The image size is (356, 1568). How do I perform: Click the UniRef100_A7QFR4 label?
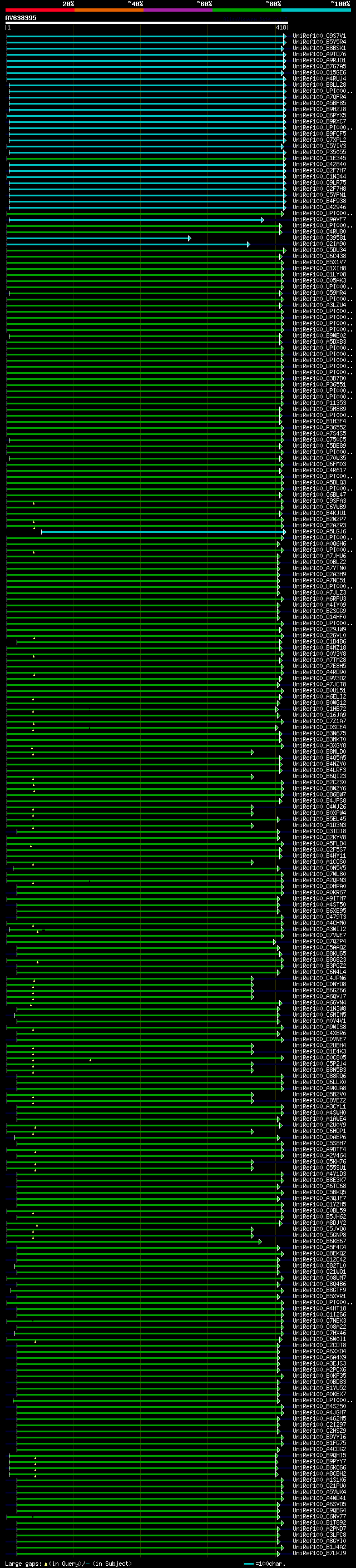pyautogui.click(x=319, y=97)
